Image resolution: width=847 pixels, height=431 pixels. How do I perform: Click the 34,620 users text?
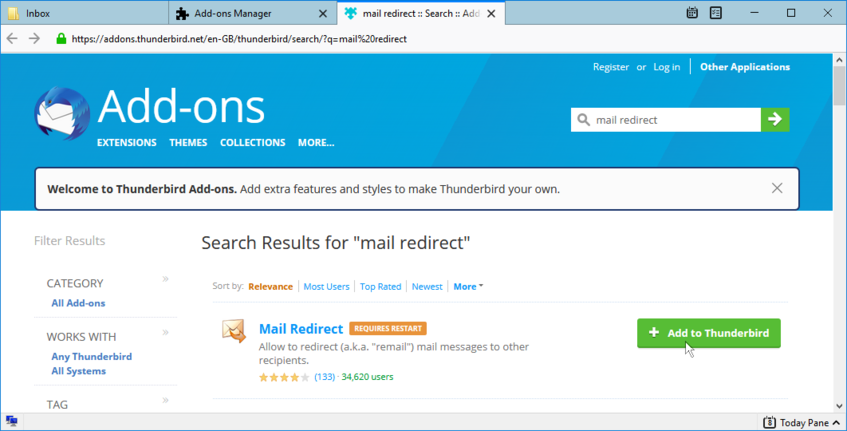point(367,376)
